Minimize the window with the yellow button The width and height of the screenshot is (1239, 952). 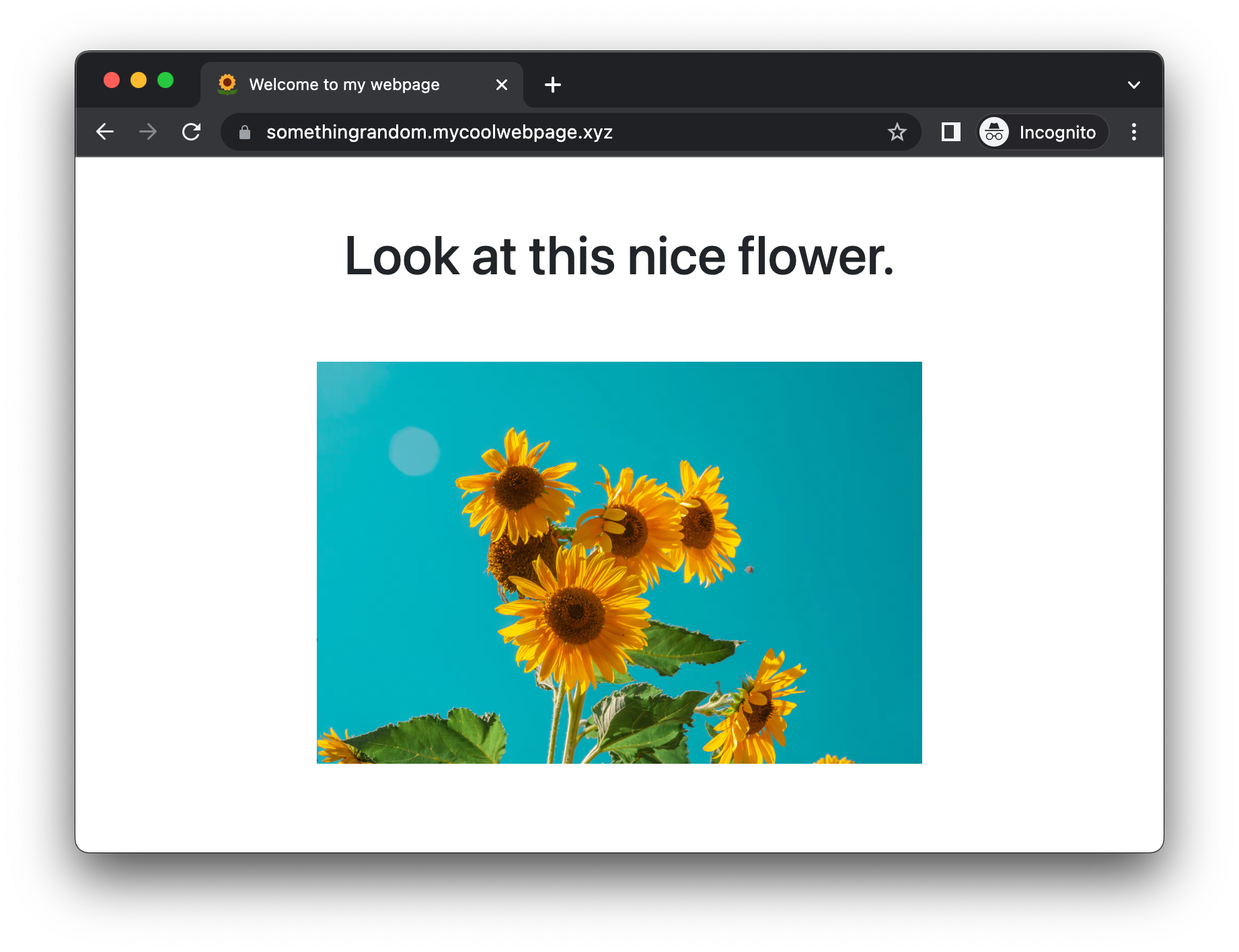[139, 81]
